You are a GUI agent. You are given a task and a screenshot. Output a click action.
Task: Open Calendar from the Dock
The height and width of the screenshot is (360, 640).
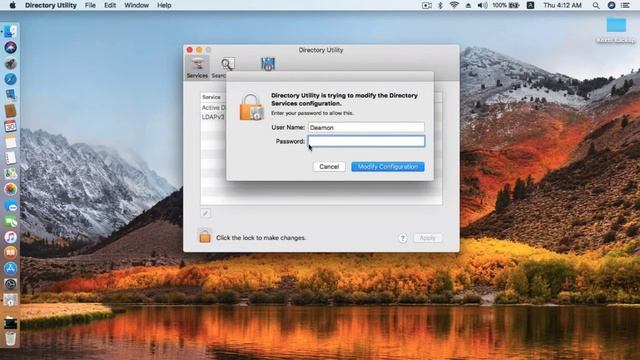[x=11, y=126]
